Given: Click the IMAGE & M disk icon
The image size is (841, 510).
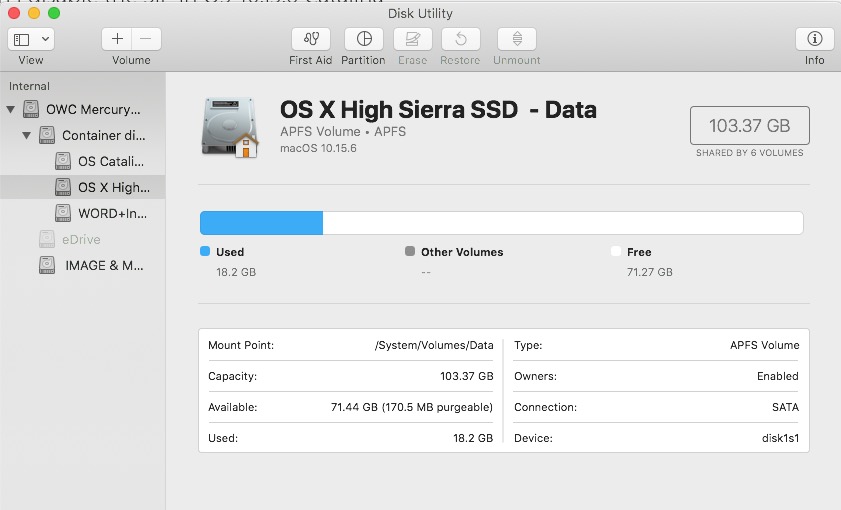Looking at the screenshot, I should [47, 265].
